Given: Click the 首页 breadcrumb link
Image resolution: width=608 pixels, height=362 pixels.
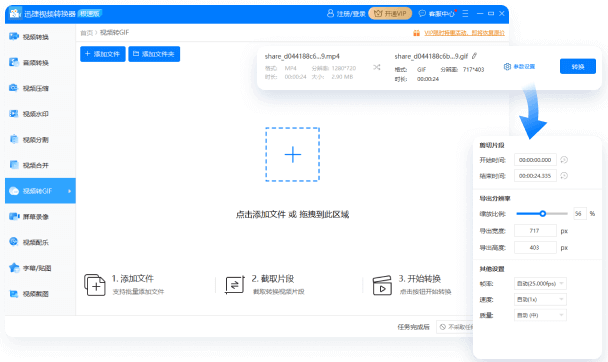Looking at the screenshot, I should [86, 33].
